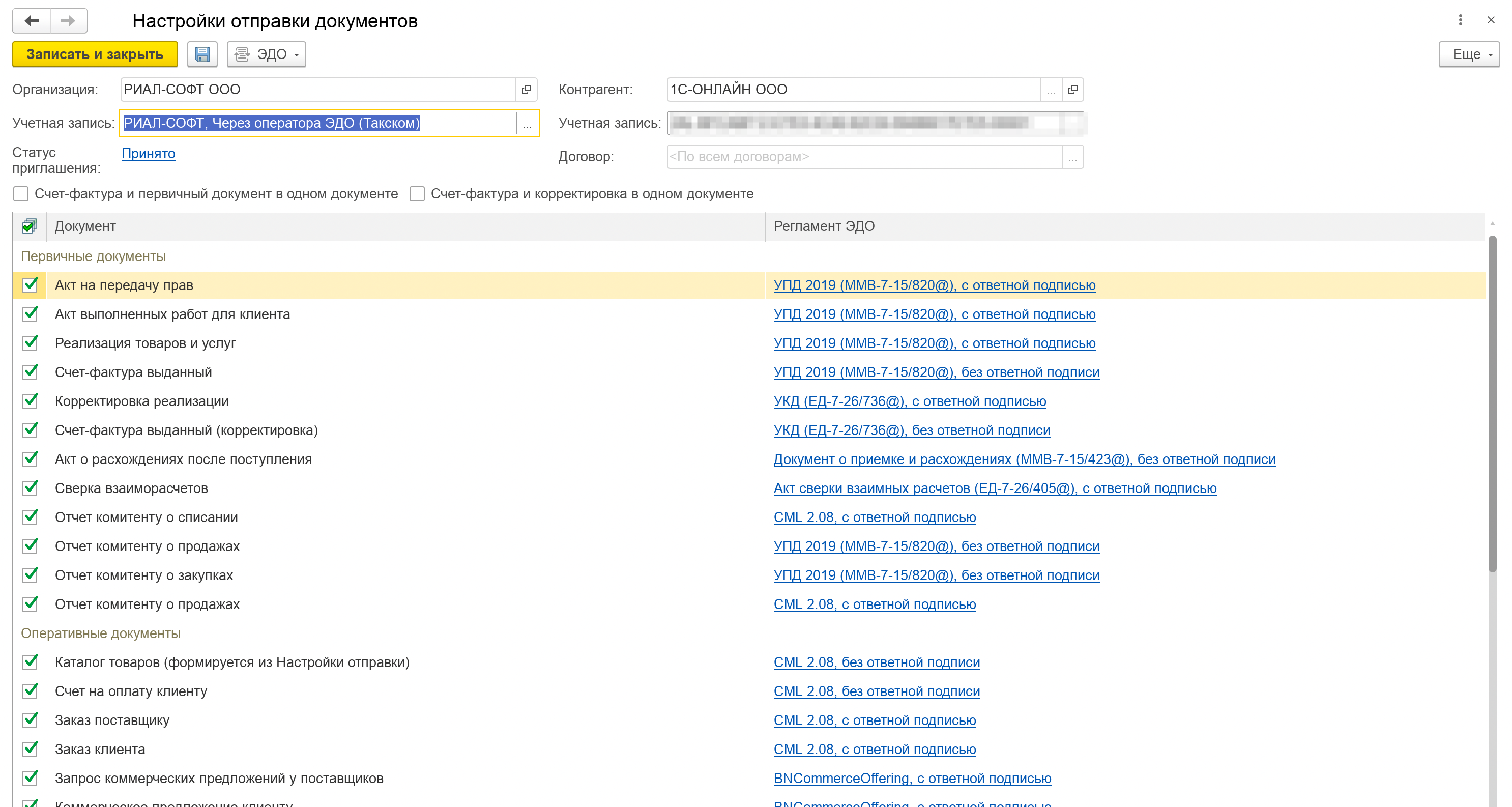Open the Контрагент record via its open icon
Screen dimensions: 1512x807
(1073, 90)
